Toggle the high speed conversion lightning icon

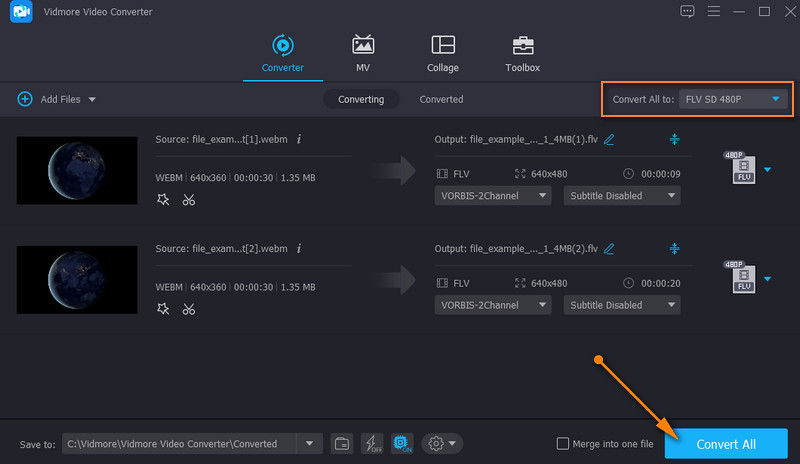tap(371, 443)
